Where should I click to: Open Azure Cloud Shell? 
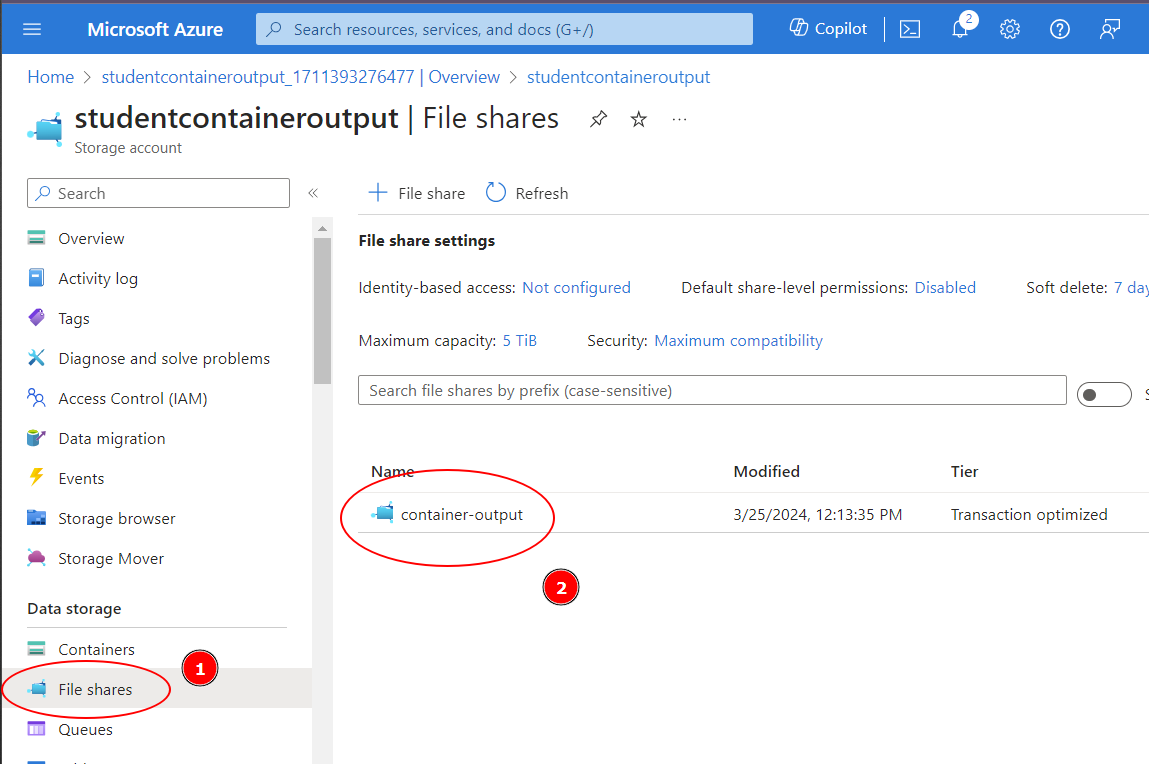910,29
